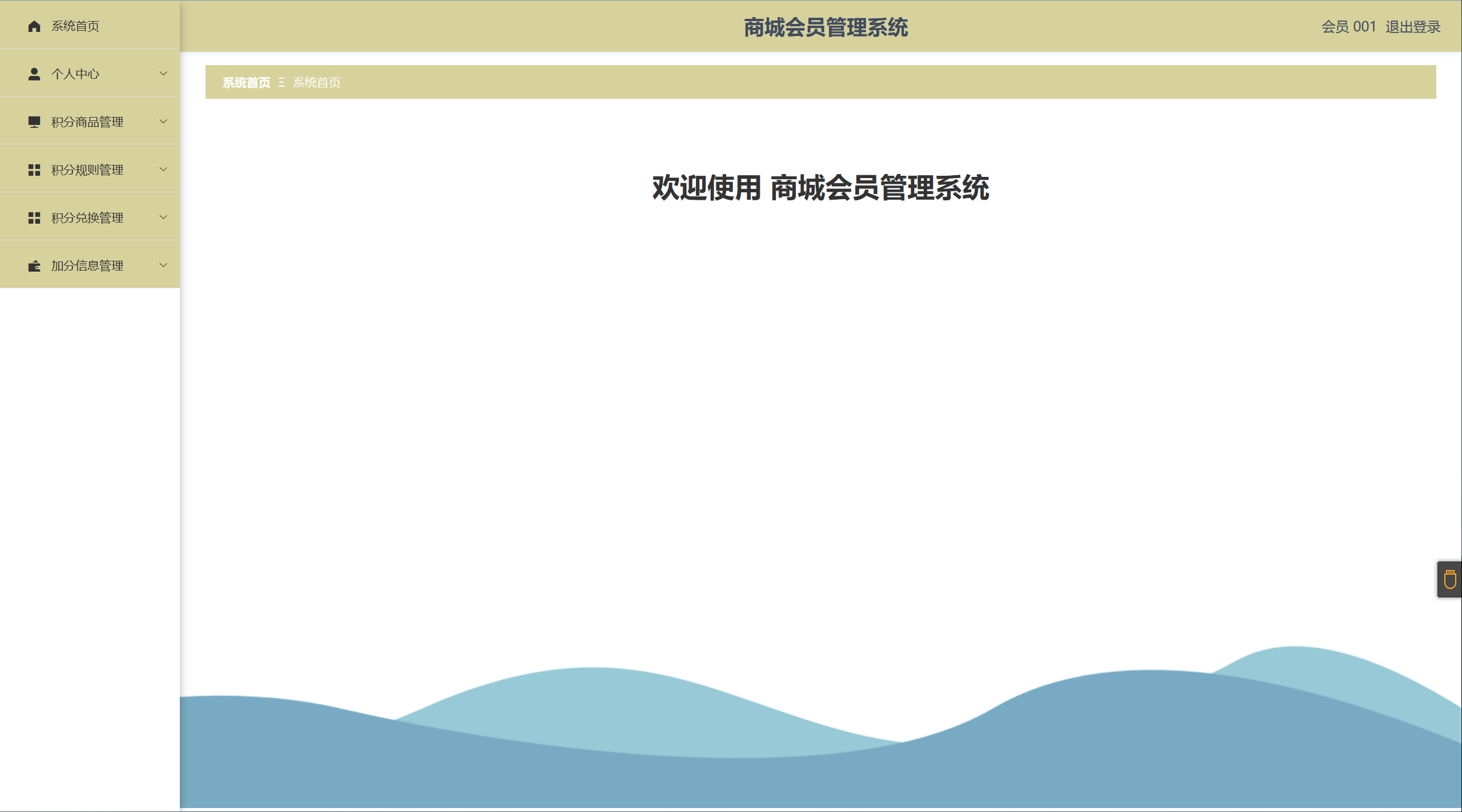The height and width of the screenshot is (812, 1462).
Task: Open the 积分兑换管理 menu label
Action: pyautogui.click(x=87, y=218)
